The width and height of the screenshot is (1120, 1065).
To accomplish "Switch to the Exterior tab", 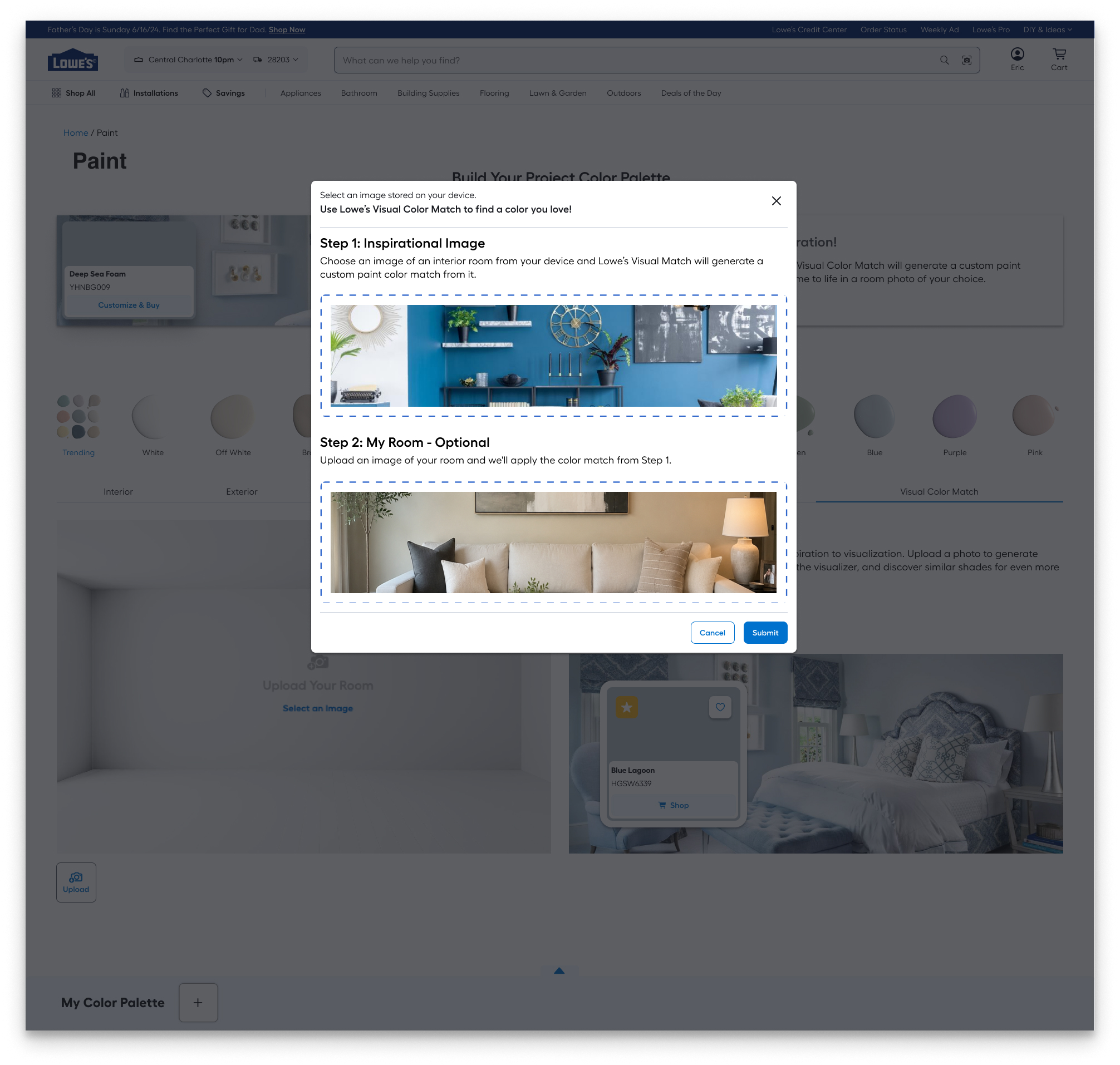I will (x=242, y=492).
